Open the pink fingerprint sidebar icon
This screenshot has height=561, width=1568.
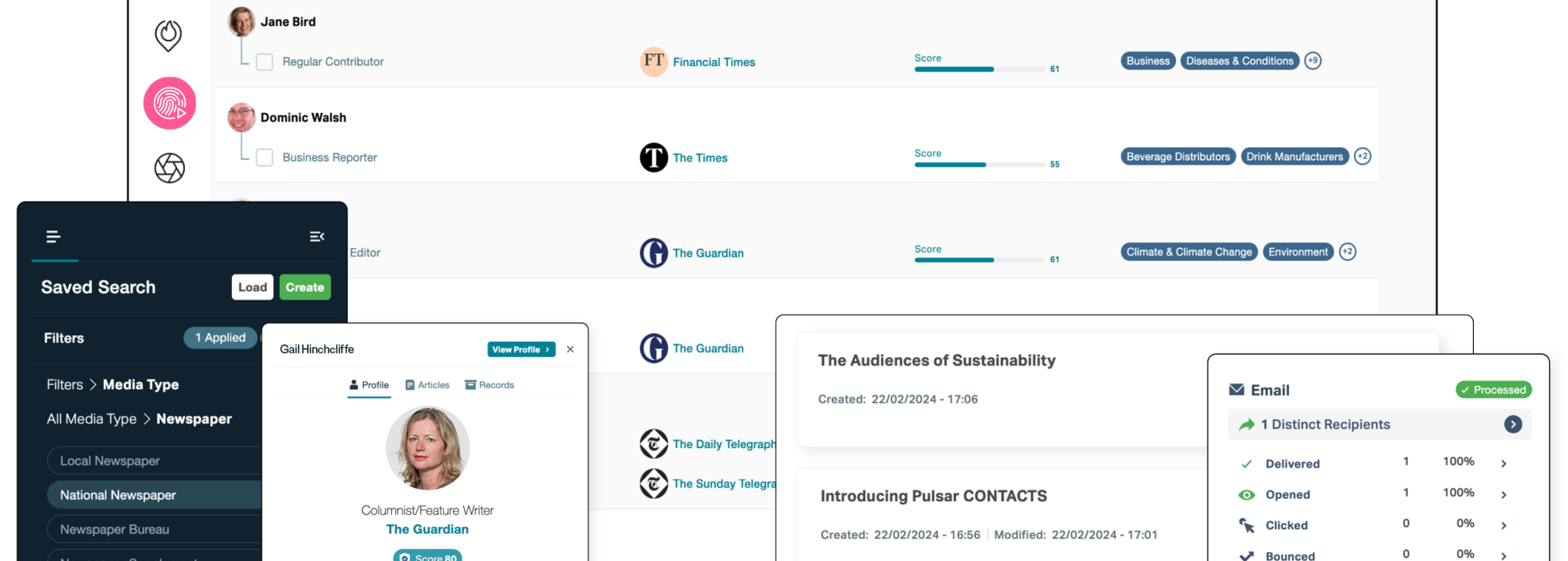coord(169,104)
